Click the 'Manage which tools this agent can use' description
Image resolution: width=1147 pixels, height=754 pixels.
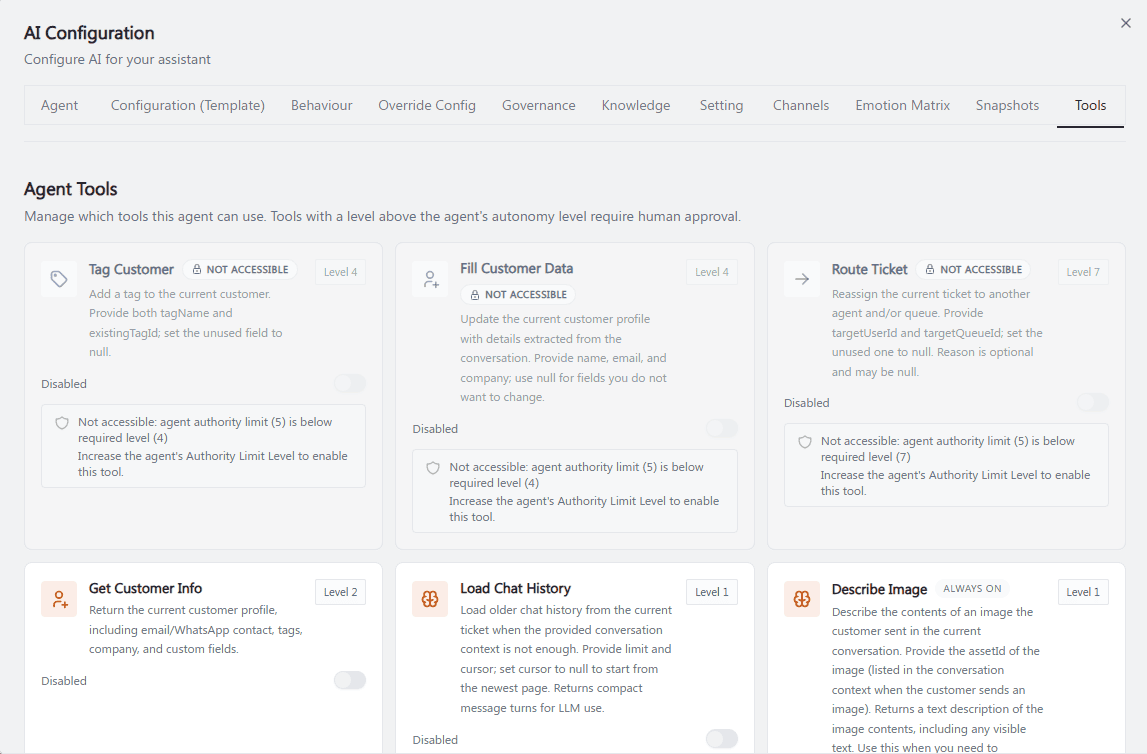(383, 216)
